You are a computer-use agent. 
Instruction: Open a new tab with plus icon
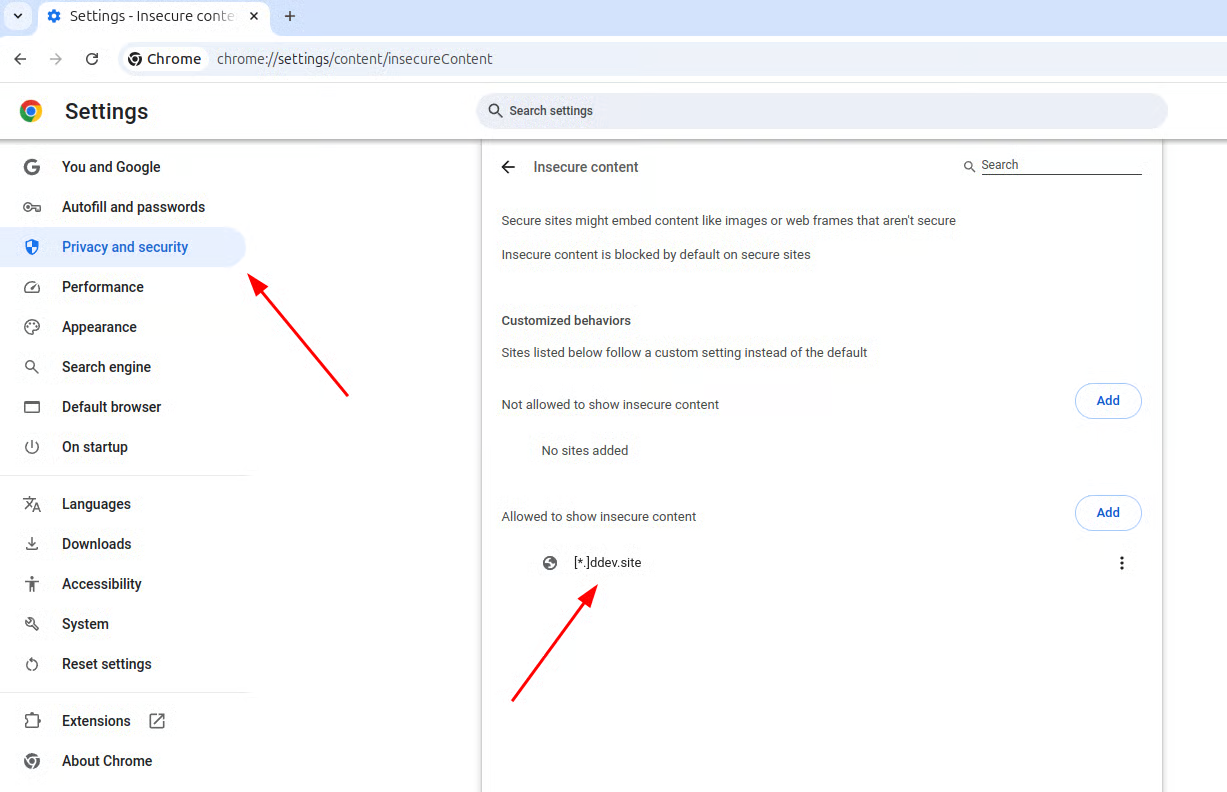290,16
